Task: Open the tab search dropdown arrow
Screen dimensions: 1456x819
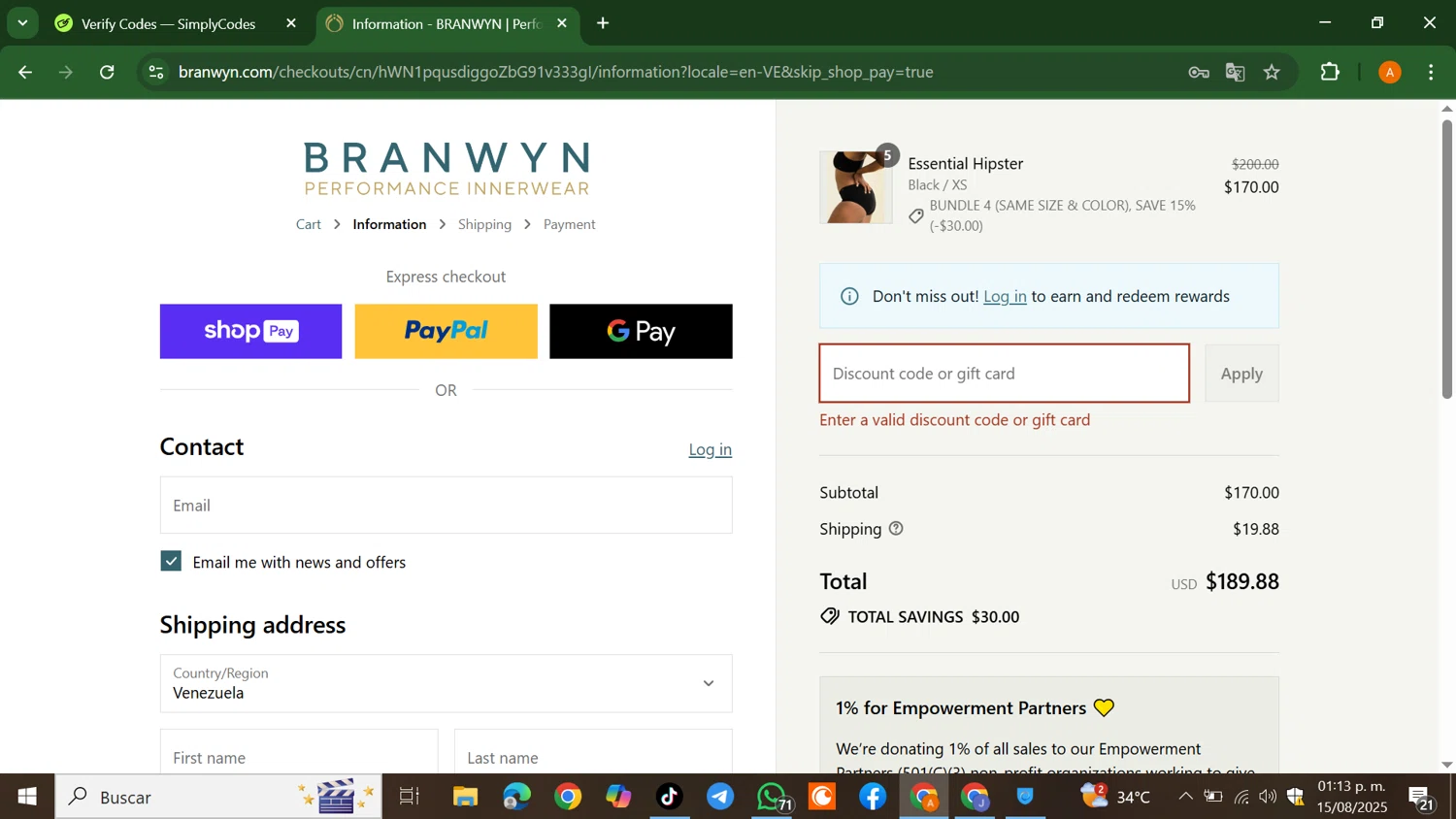Action: (x=22, y=22)
